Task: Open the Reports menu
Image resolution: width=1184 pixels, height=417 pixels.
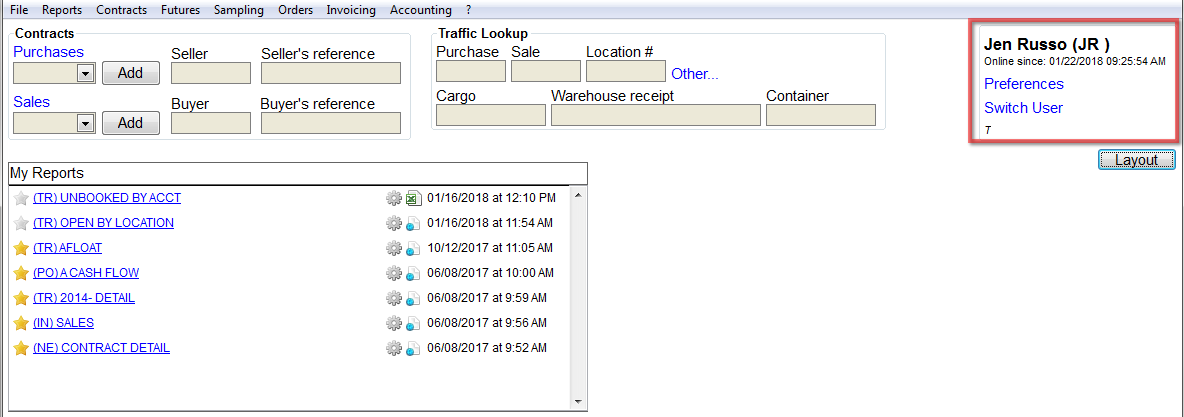Action: [62, 10]
